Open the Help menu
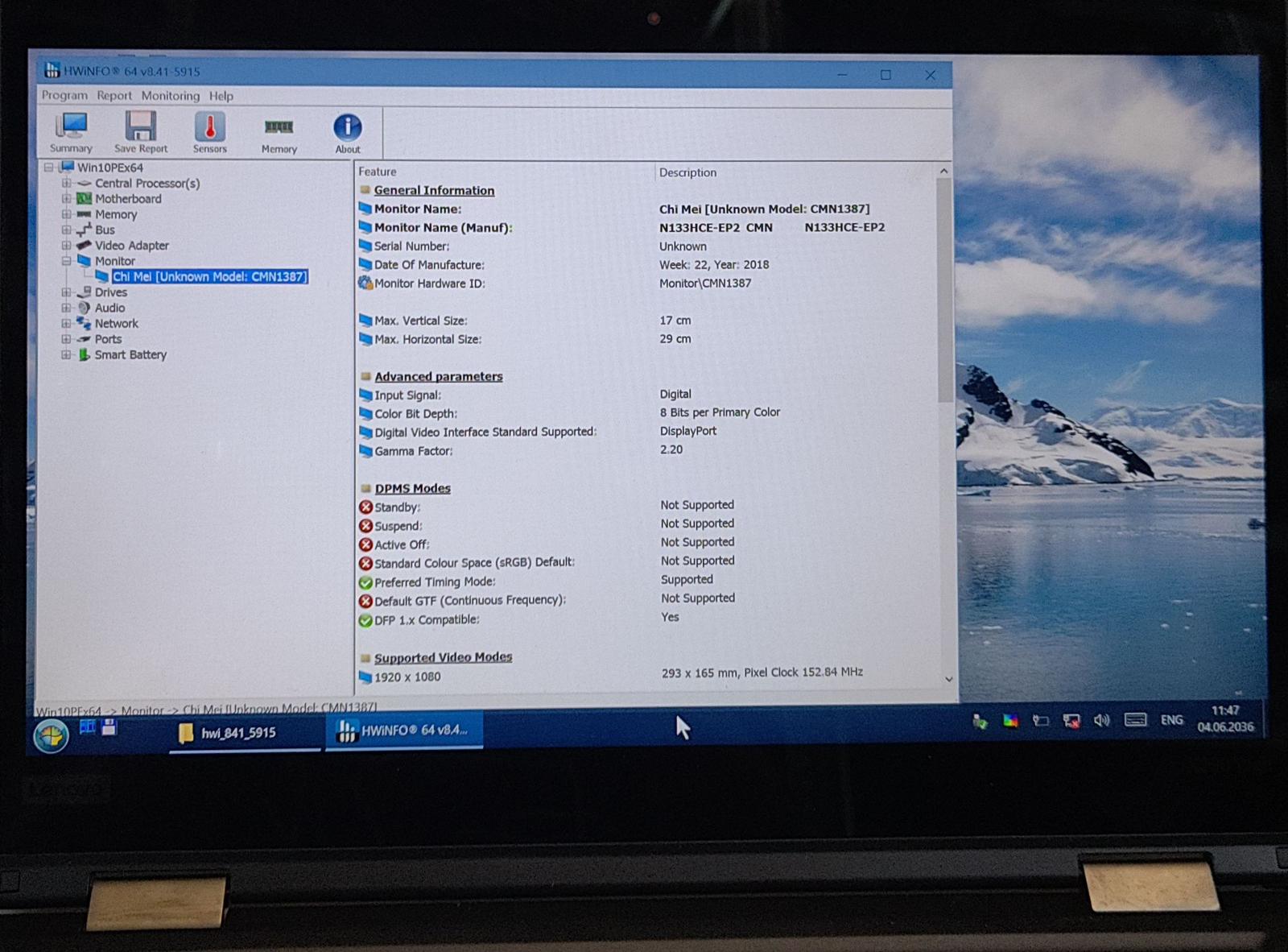This screenshot has width=1288, height=952. click(x=221, y=96)
